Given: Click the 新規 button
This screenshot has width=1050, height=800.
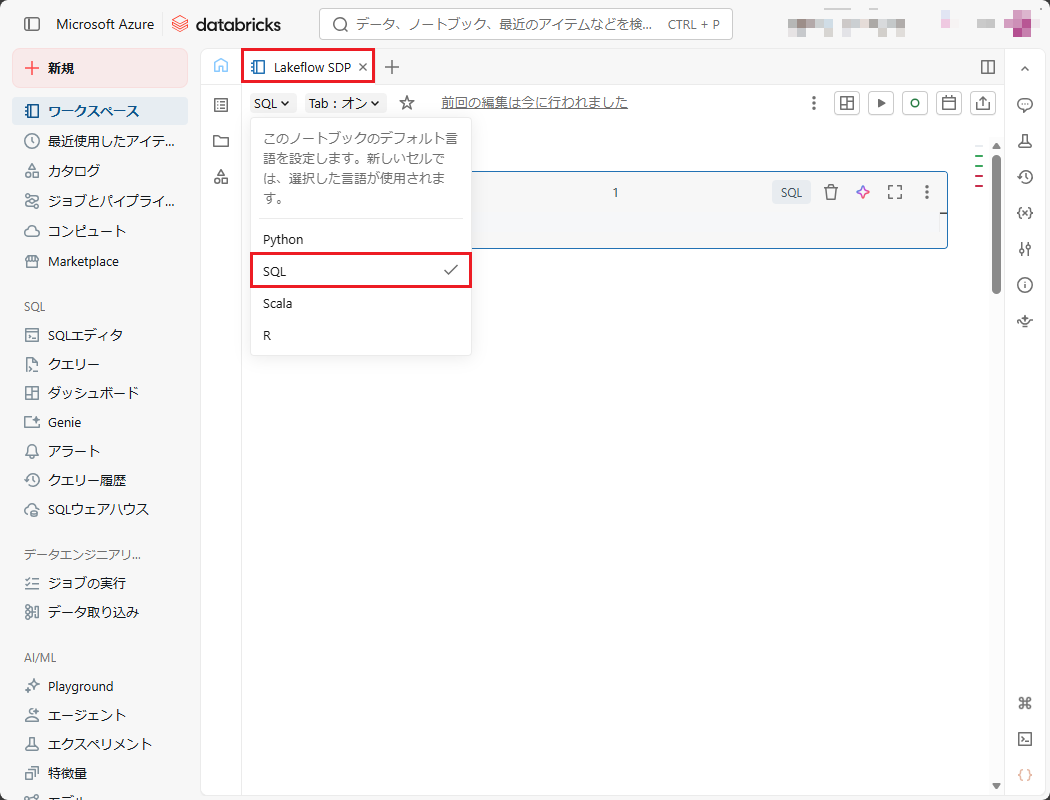Looking at the screenshot, I should pos(99,68).
